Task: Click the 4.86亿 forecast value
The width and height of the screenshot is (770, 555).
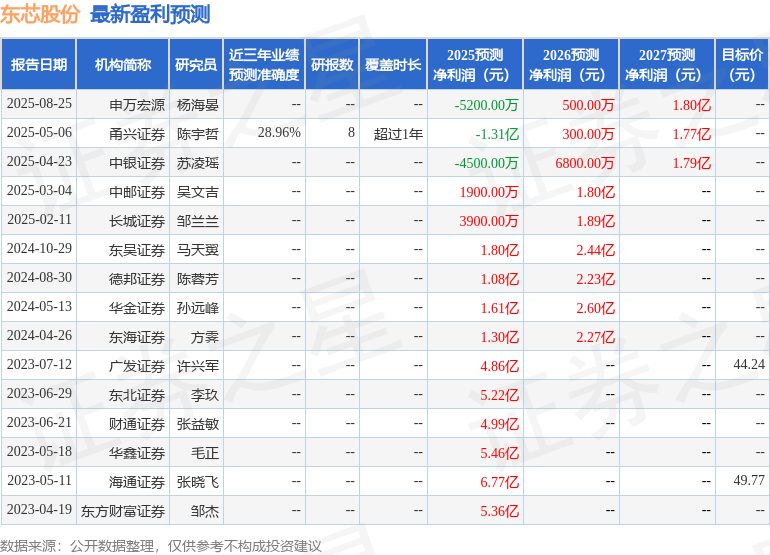Action: [x=499, y=365]
